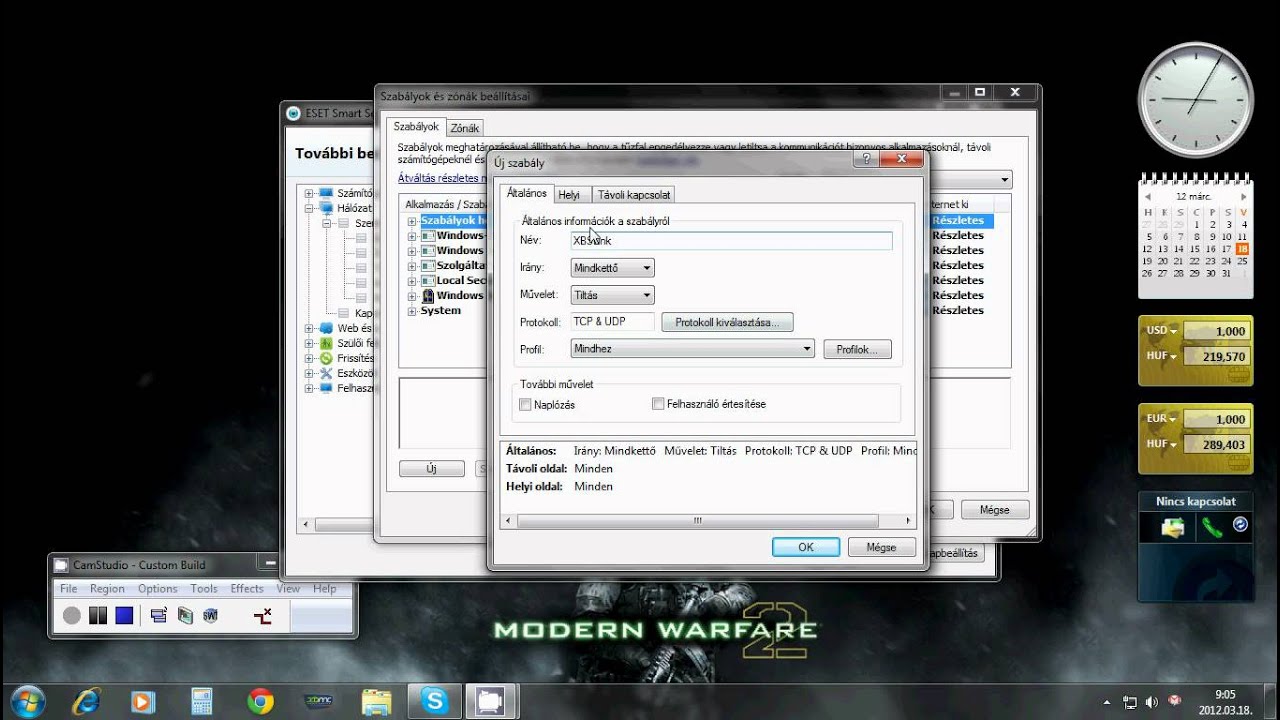Open CamStudio Tools menu

click(x=204, y=589)
